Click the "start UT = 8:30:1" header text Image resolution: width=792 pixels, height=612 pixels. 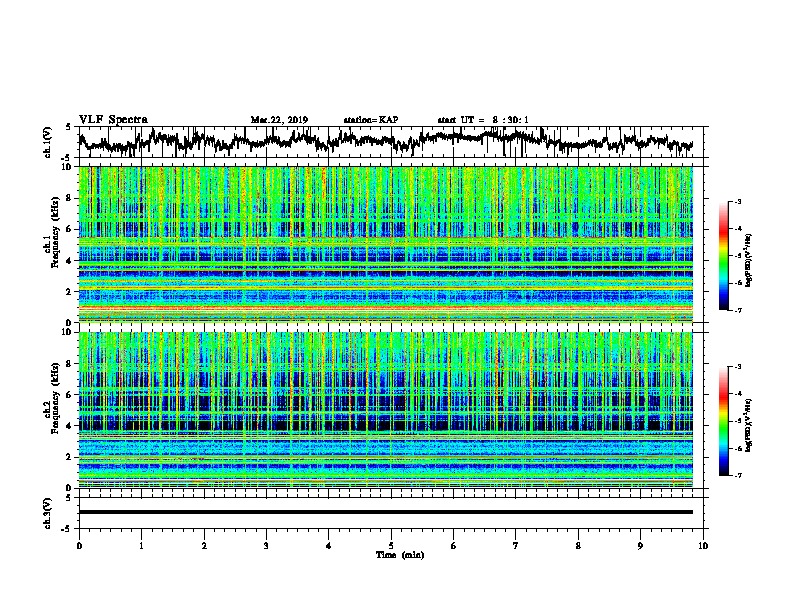483,120
